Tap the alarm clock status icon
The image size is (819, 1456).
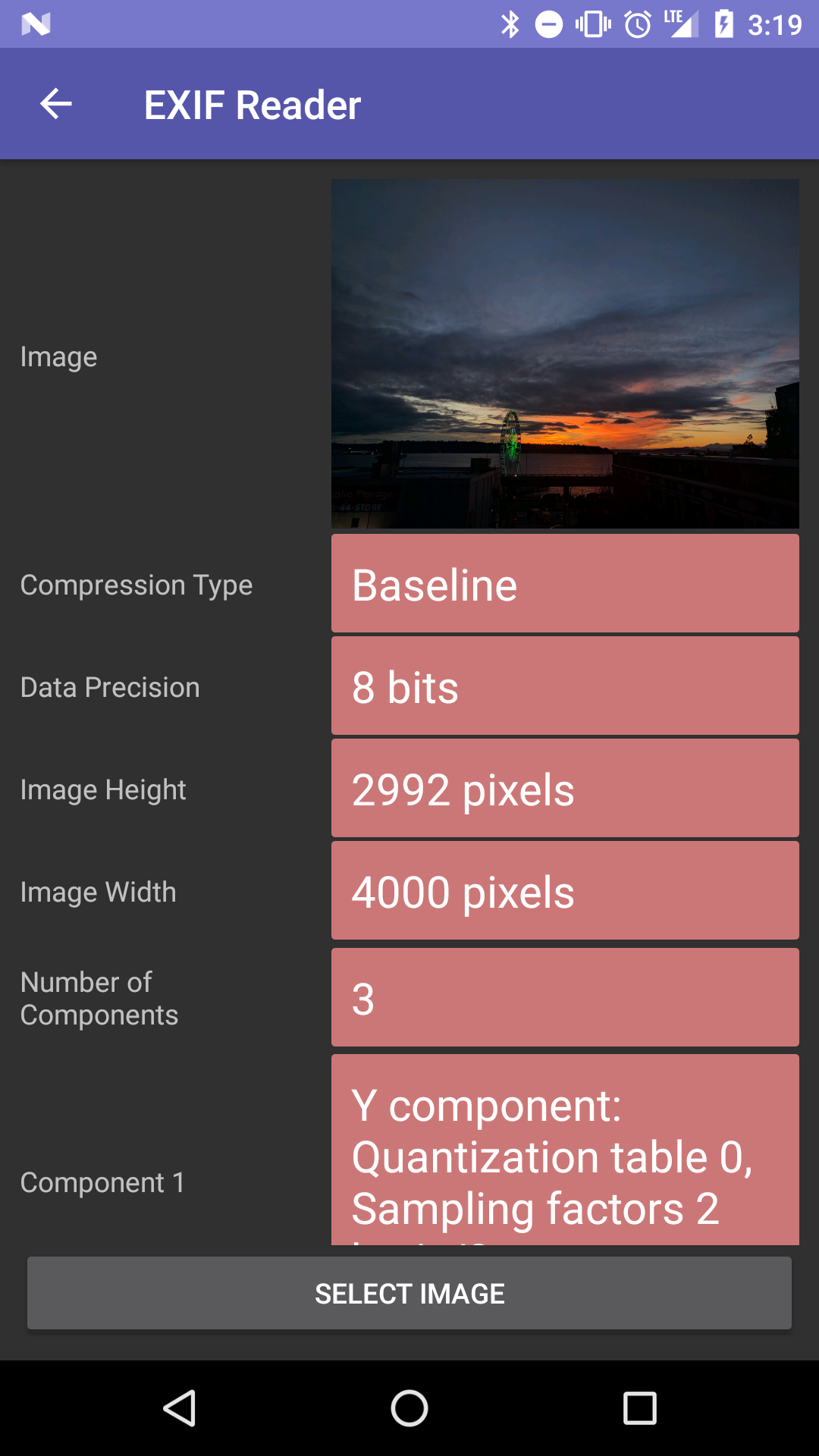[638, 24]
